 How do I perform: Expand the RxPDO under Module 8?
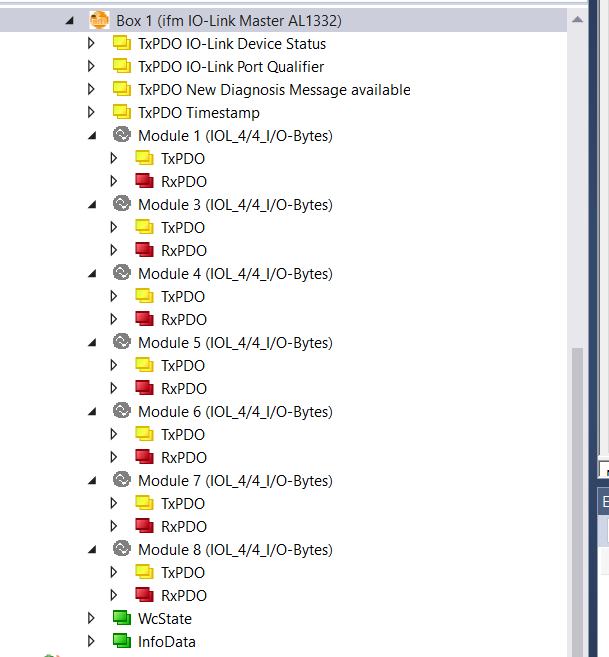[x=114, y=595]
